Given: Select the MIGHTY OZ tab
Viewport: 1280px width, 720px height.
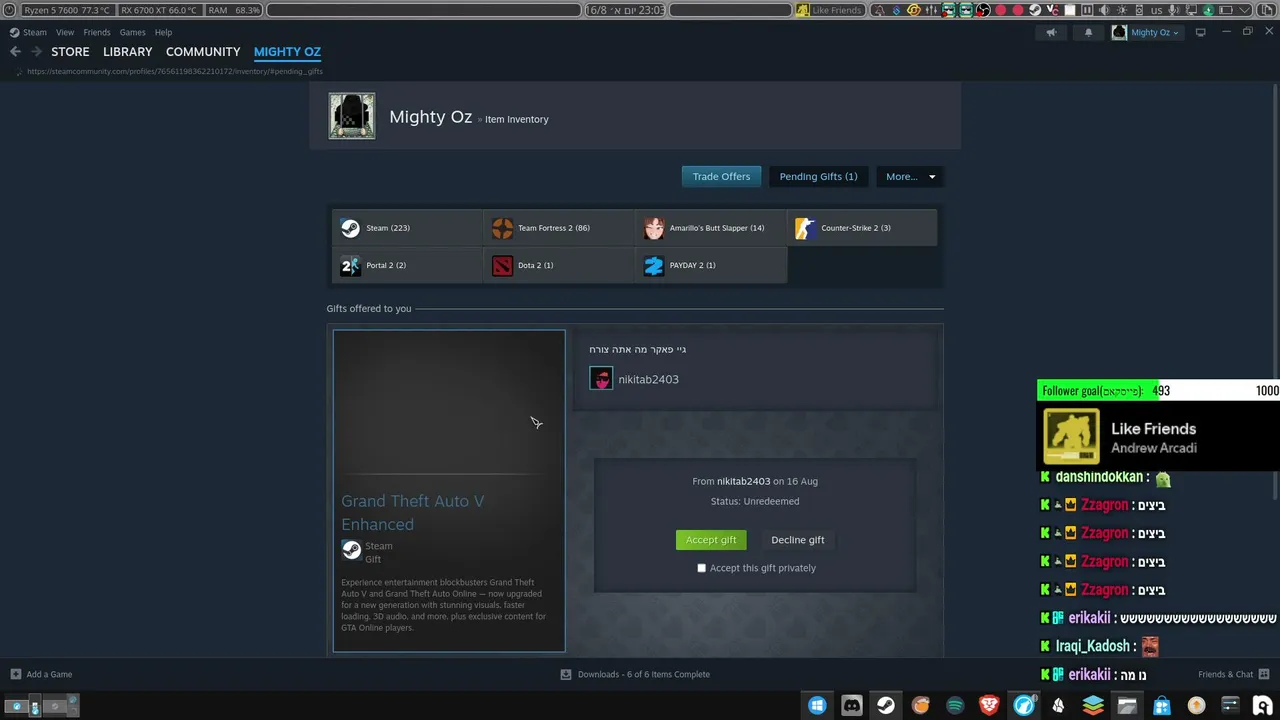Looking at the screenshot, I should tap(287, 52).
